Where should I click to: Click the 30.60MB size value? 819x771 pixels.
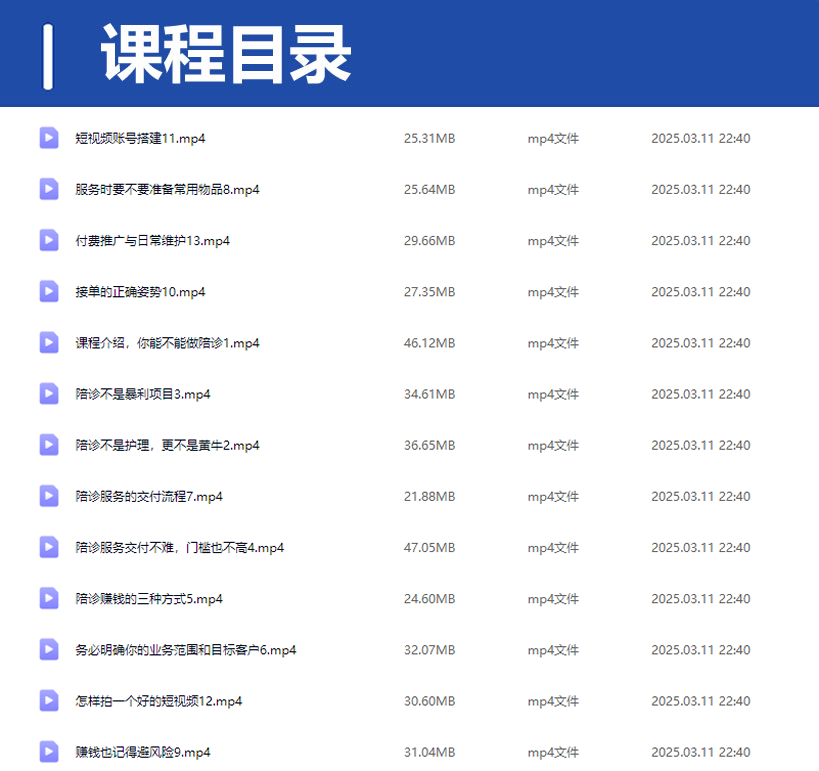point(429,702)
